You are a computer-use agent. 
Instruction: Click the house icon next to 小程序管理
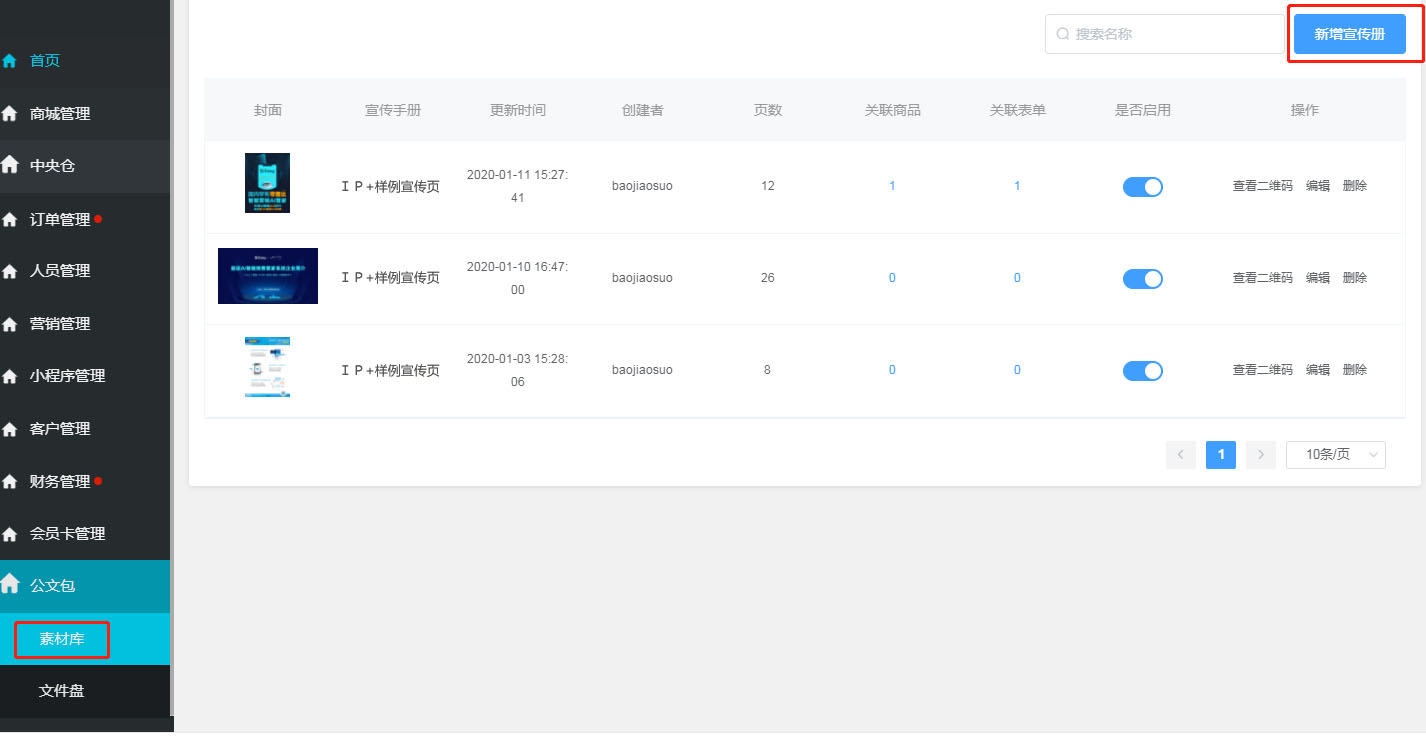tap(9, 377)
